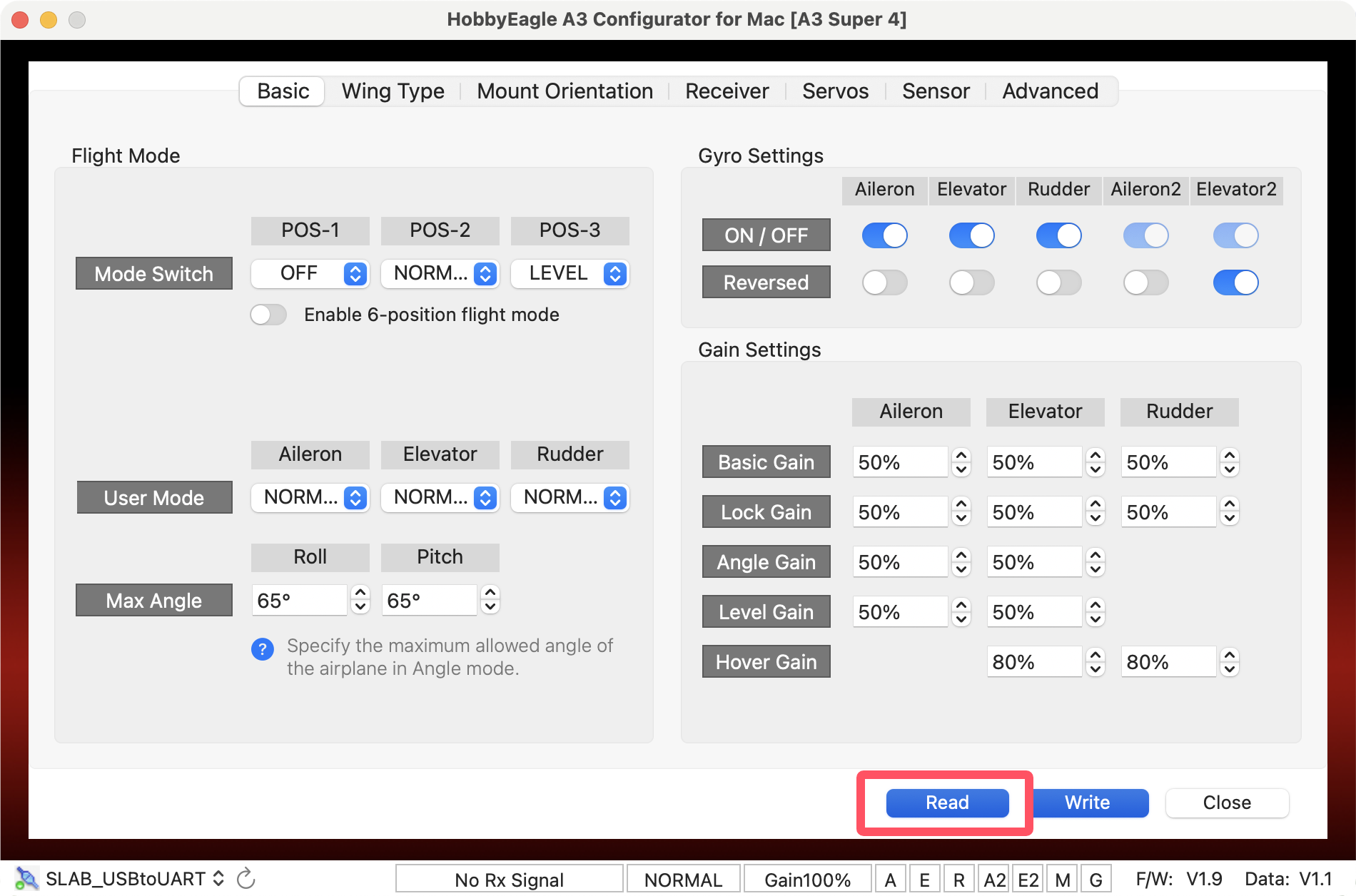Viewport: 1356px width, 896px height.
Task: Enable 6-position flight mode toggle
Action: point(268,315)
